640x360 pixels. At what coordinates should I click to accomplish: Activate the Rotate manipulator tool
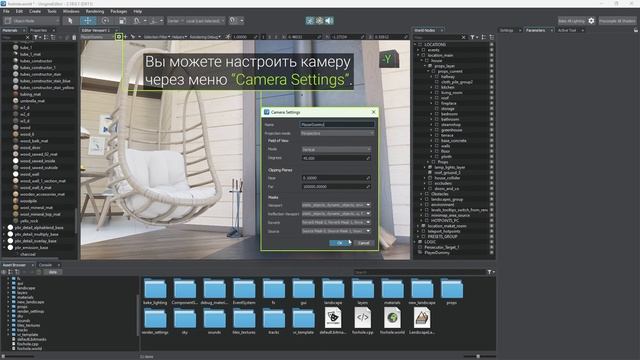pos(105,20)
